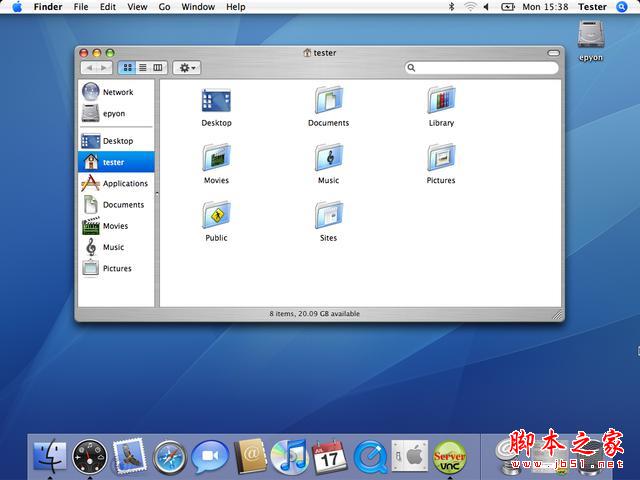Launch Safari from the Dock
The width and height of the screenshot is (640, 480).
point(170,457)
